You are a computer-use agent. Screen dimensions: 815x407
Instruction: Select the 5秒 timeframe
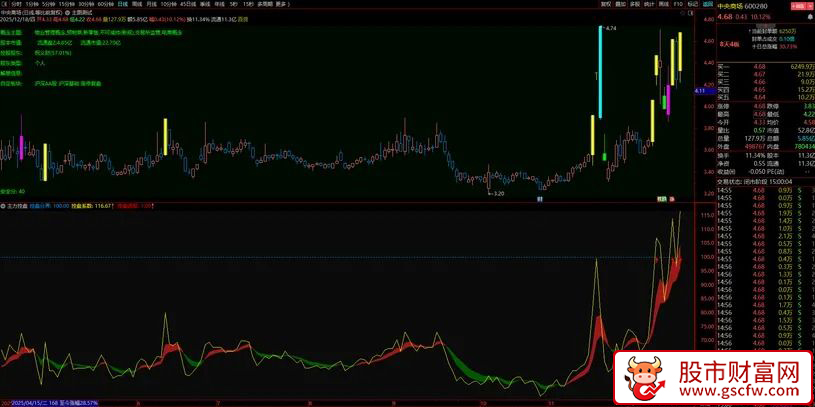pos(234,4)
